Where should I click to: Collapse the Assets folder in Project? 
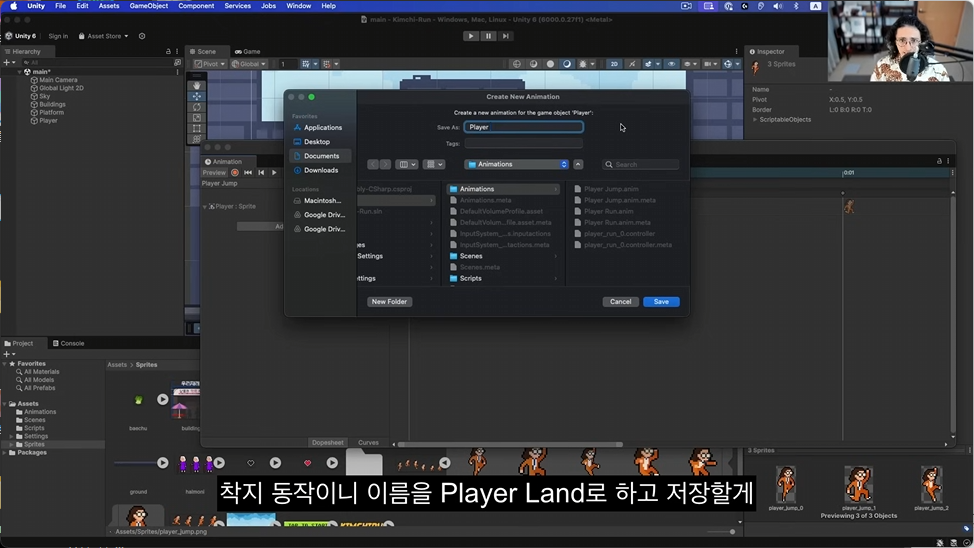pyautogui.click(x=5, y=404)
